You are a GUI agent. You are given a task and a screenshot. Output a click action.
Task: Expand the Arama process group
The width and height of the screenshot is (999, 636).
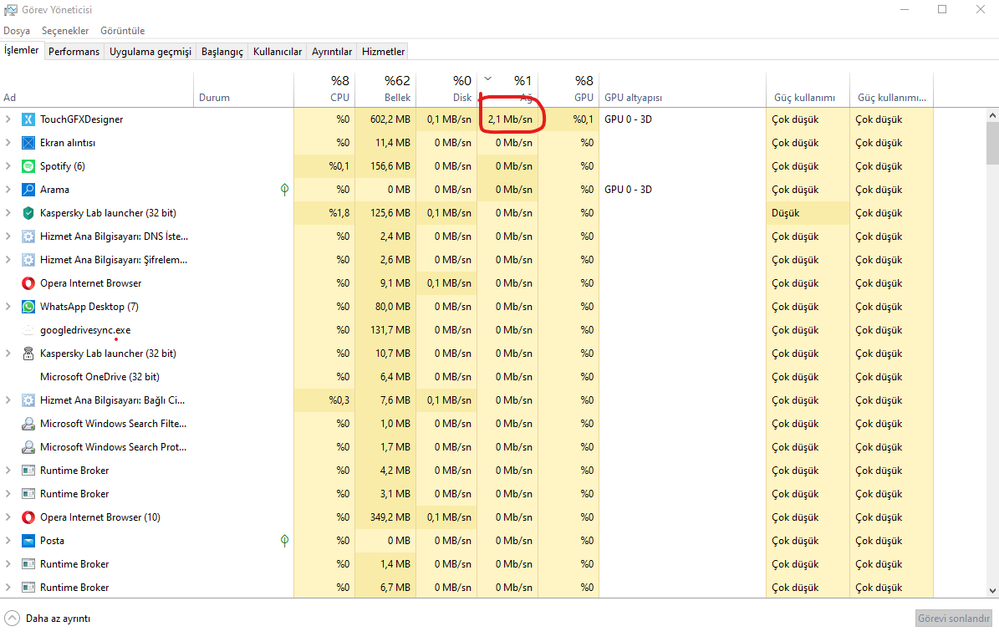8,189
